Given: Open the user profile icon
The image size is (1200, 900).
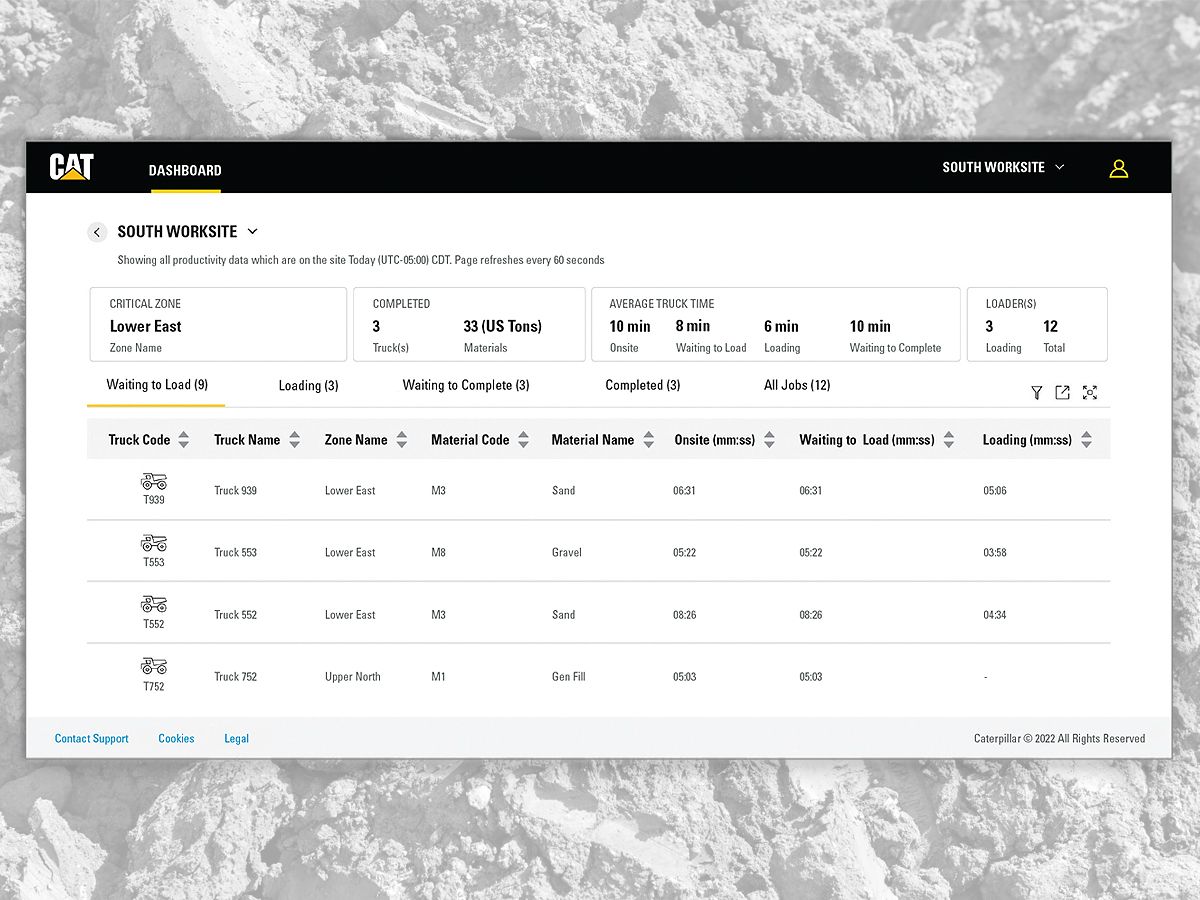Looking at the screenshot, I should 1118,168.
